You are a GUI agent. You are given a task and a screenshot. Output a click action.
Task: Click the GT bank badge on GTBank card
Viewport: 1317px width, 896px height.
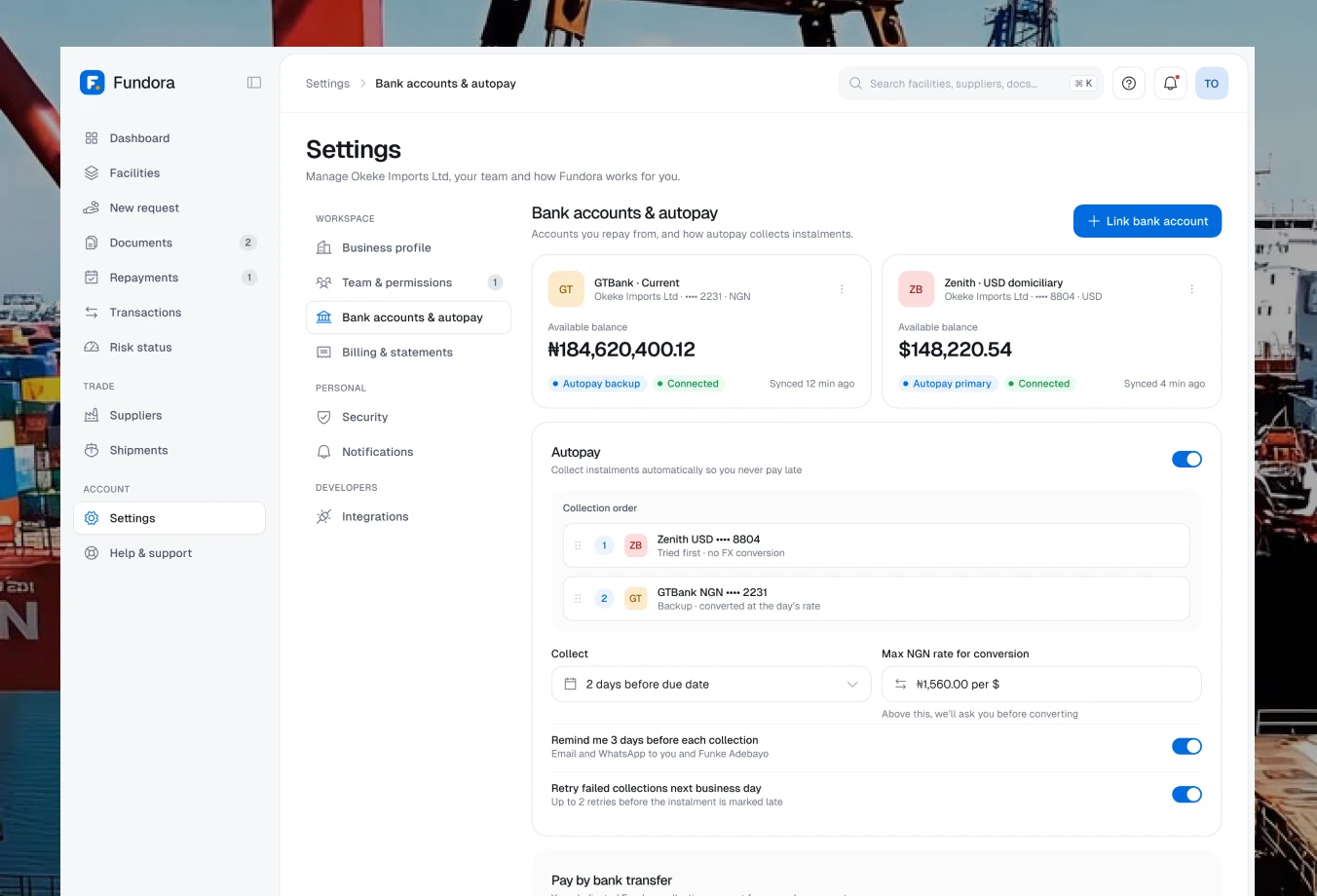[566, 289]
